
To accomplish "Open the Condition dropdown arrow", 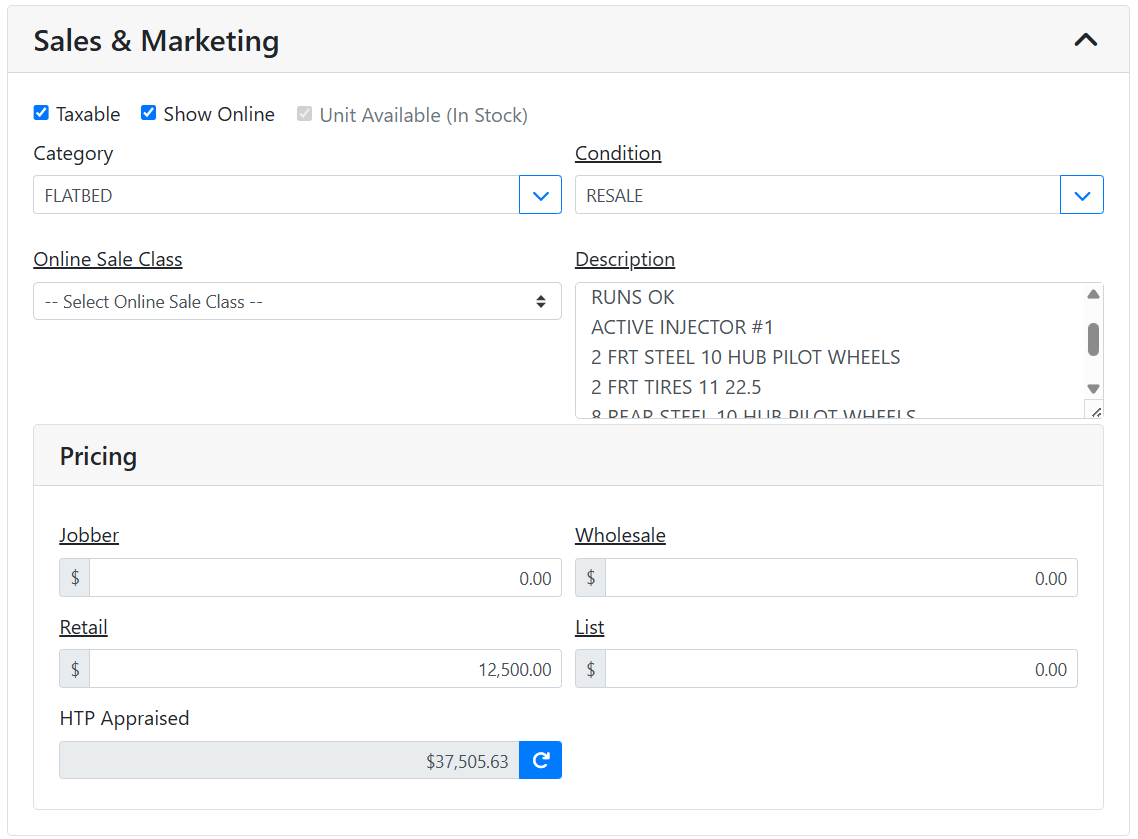I will (x=1081, y=195).
